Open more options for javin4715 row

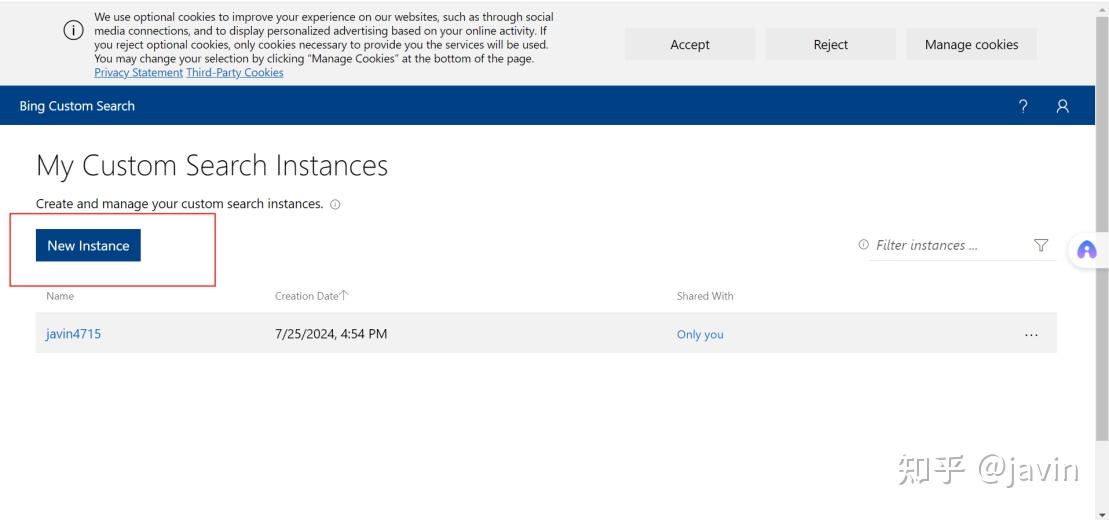coord(1031,335)
